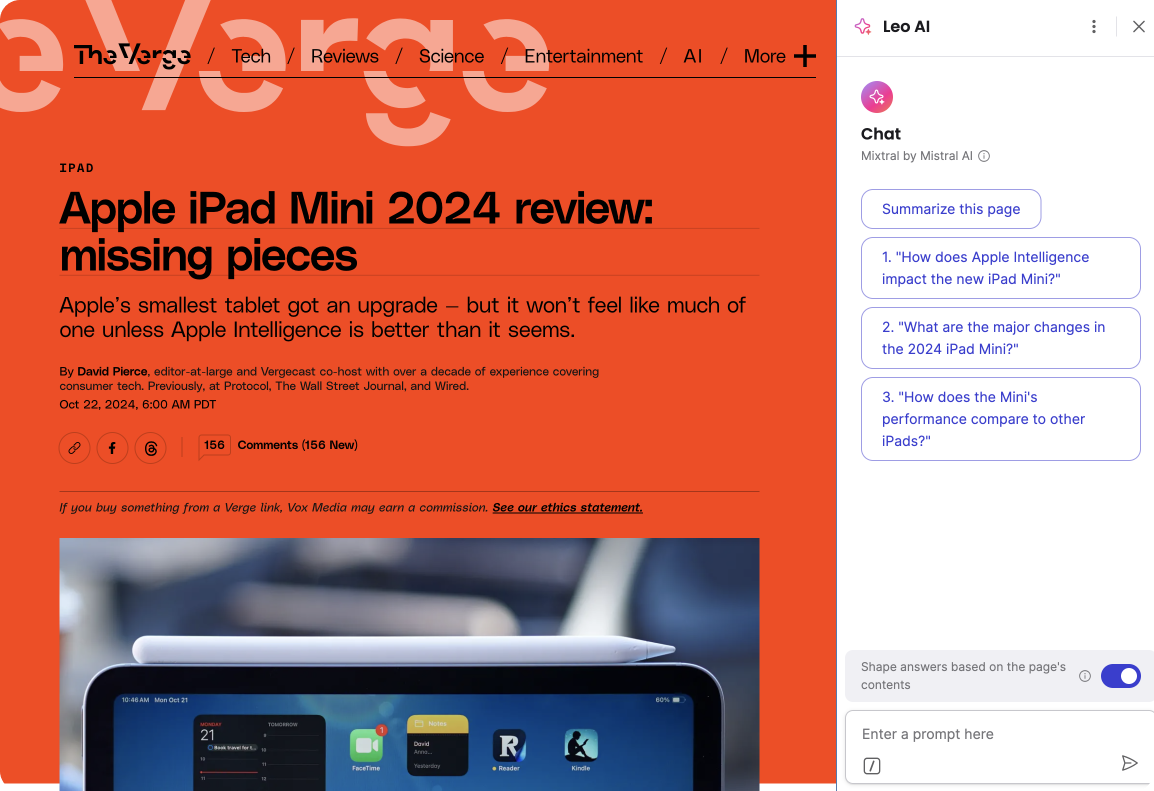
Task: Open the Science section
Action: [451, 56]
